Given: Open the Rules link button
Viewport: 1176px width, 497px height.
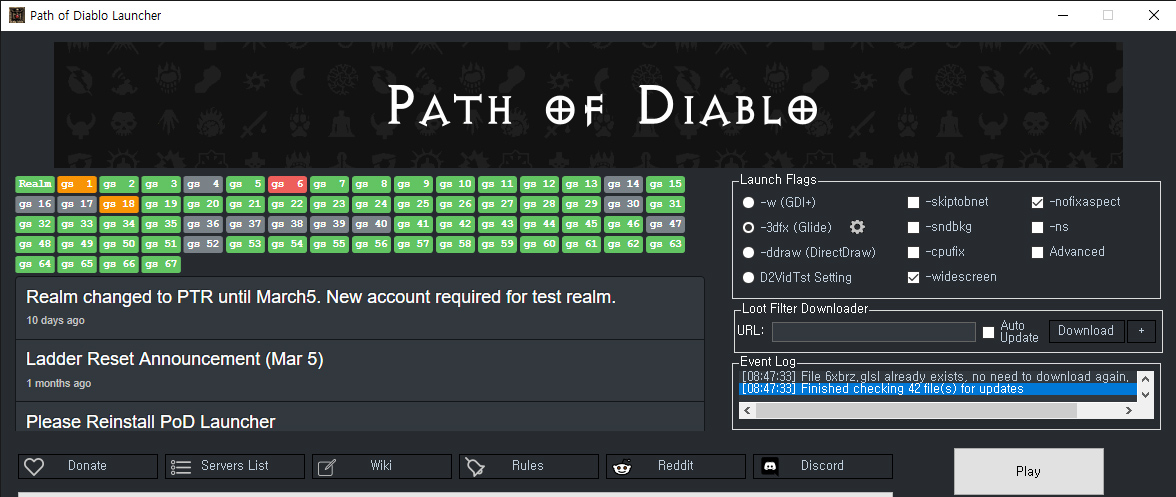Looking at the screenshot, I should click(529, 466).
